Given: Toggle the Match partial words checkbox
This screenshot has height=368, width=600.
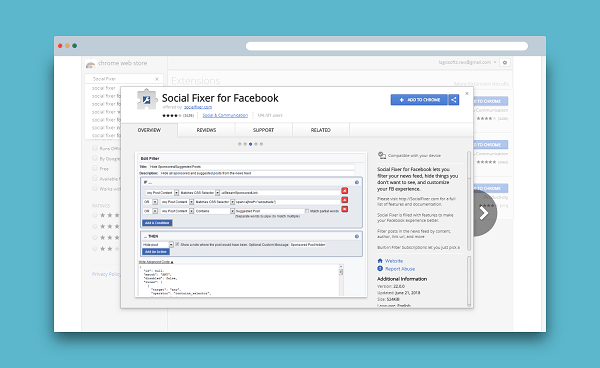Looking at the screenshot, I should [307, 211].
